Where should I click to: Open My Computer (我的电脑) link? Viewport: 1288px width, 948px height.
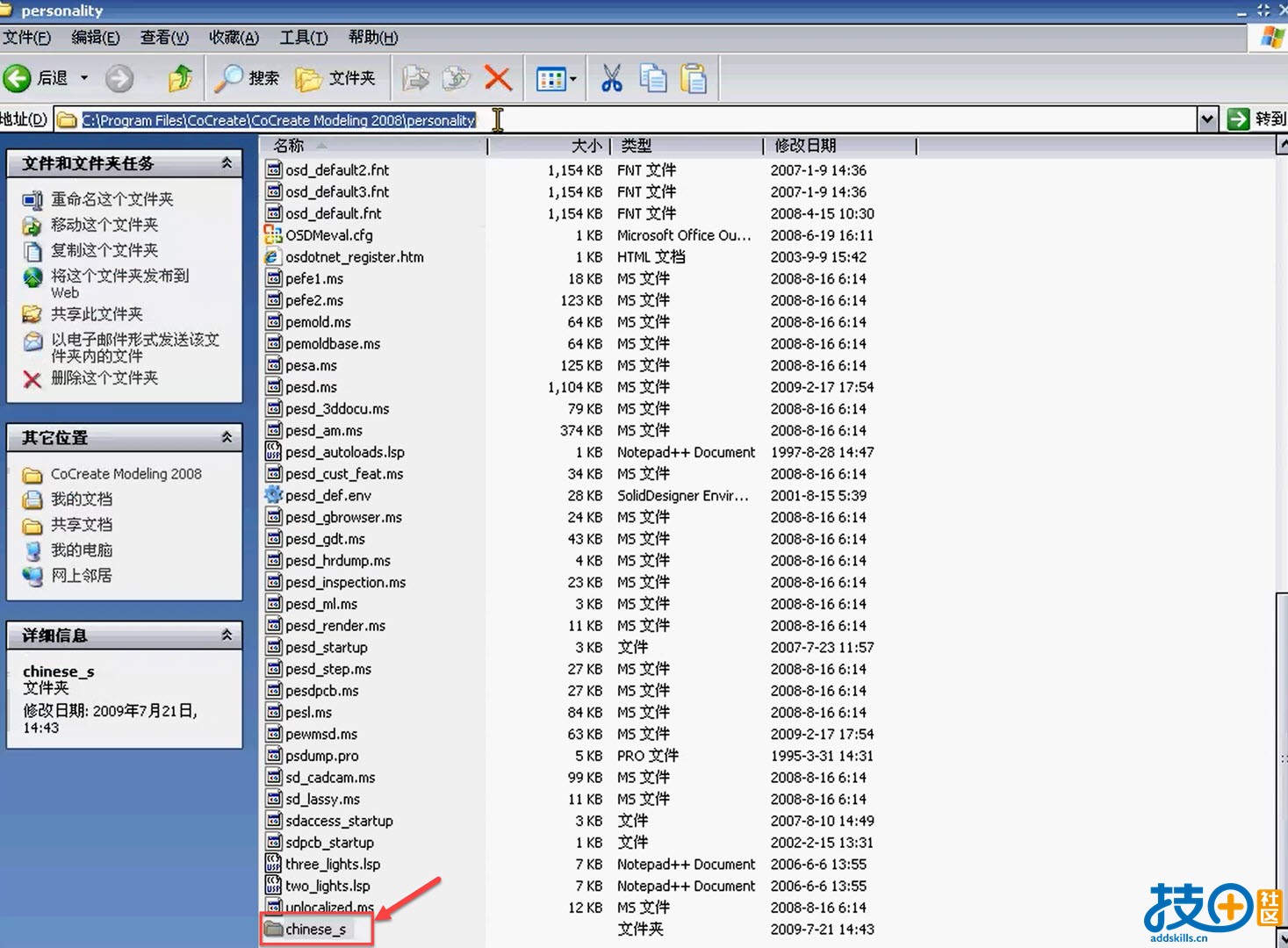81,550
